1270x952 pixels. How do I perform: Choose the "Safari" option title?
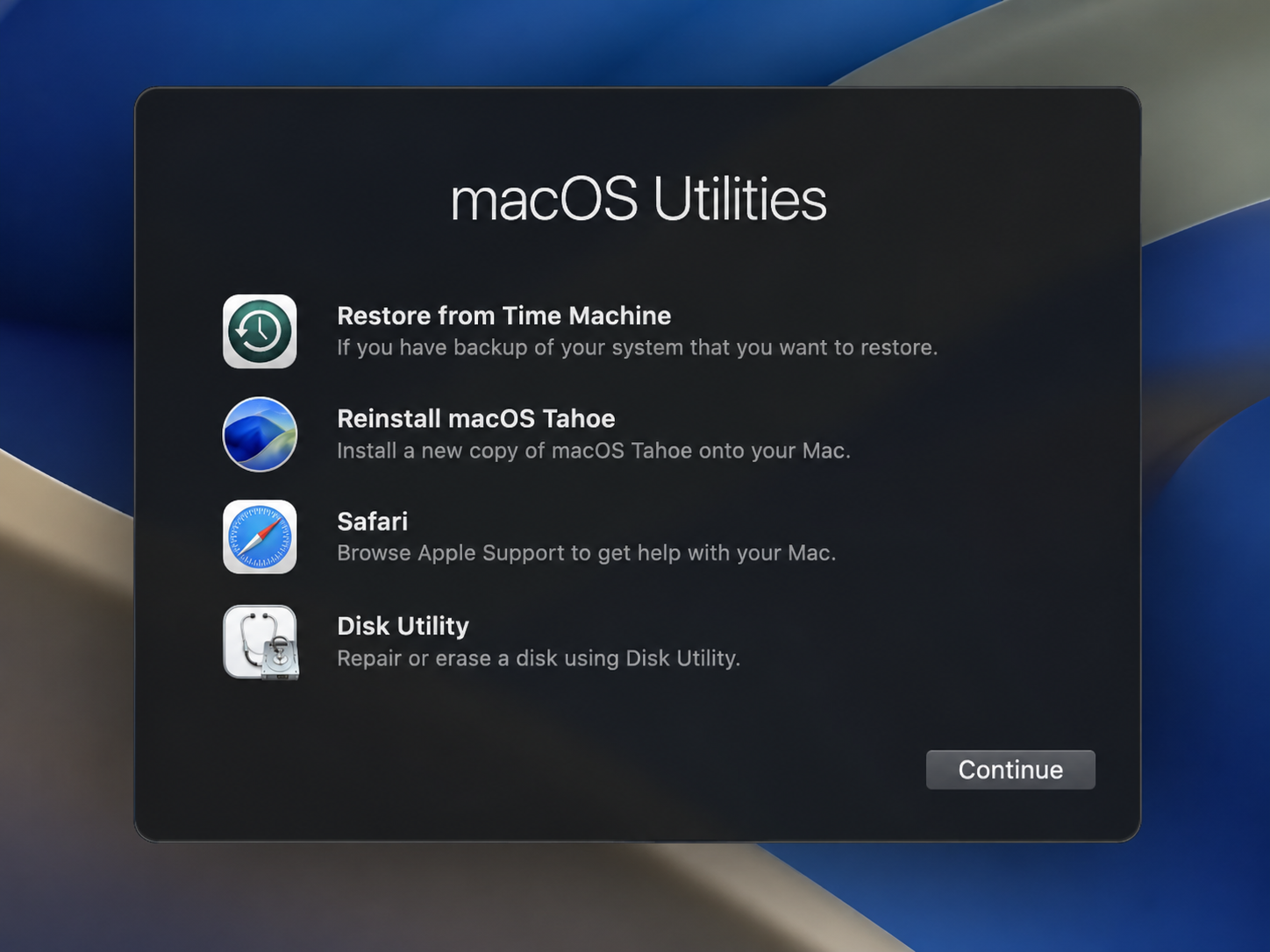point(373,522)
